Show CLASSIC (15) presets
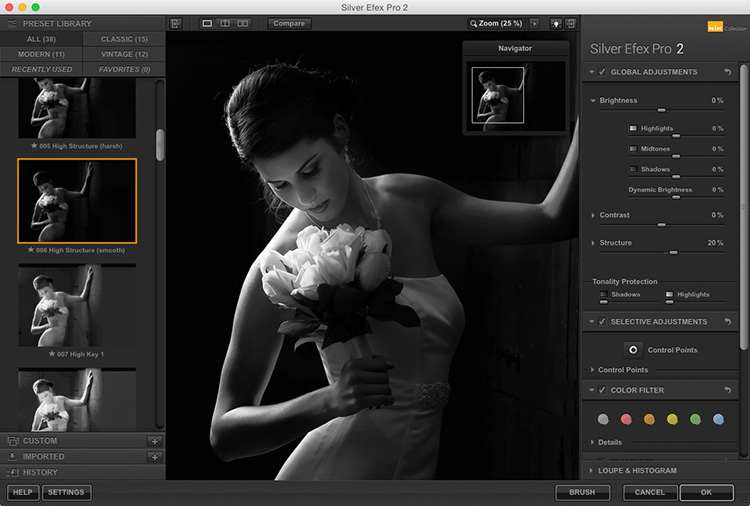This screenshot has height=506, width=750. (124, 39)
